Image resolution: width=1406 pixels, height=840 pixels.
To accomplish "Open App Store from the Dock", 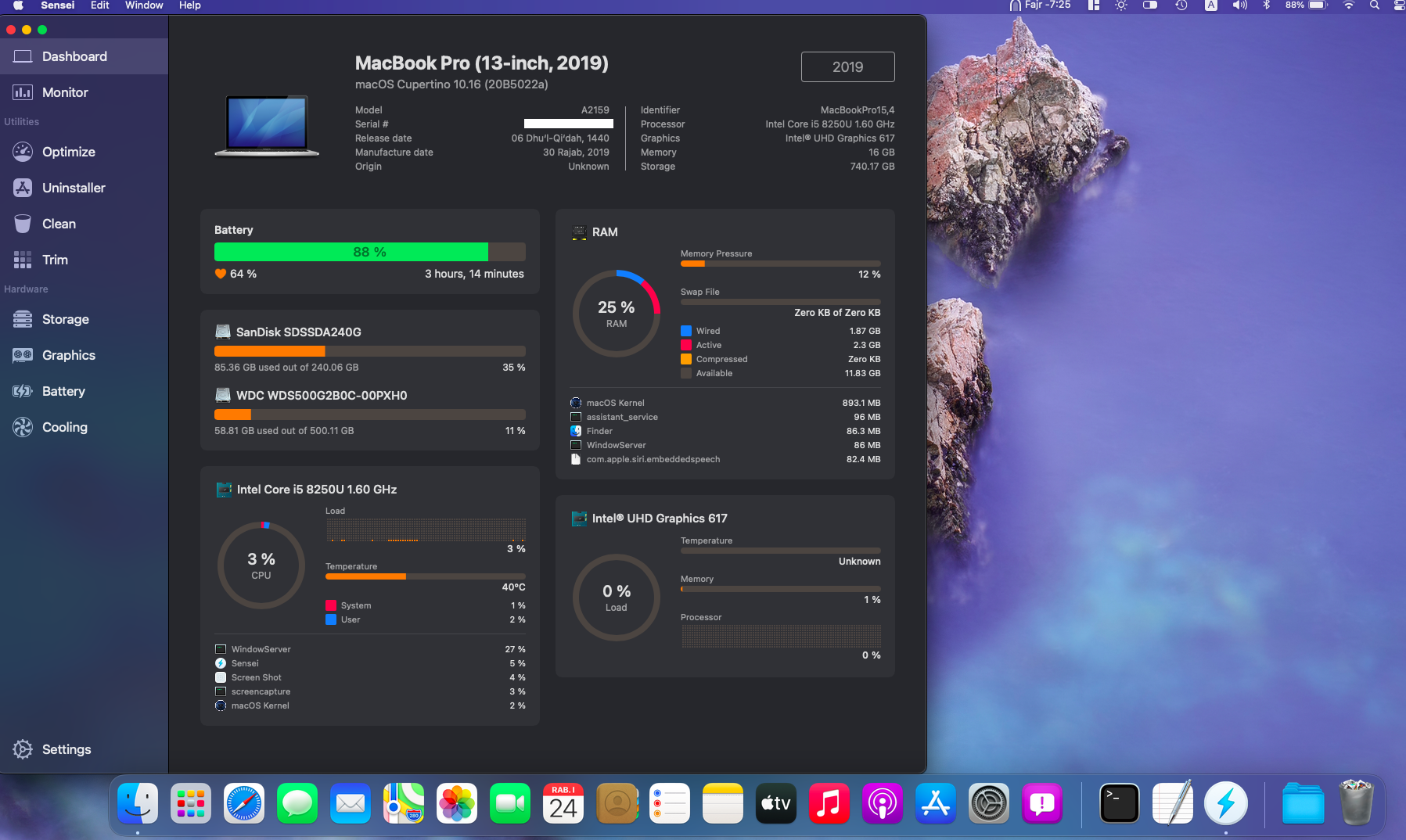I will click(936, 803).
